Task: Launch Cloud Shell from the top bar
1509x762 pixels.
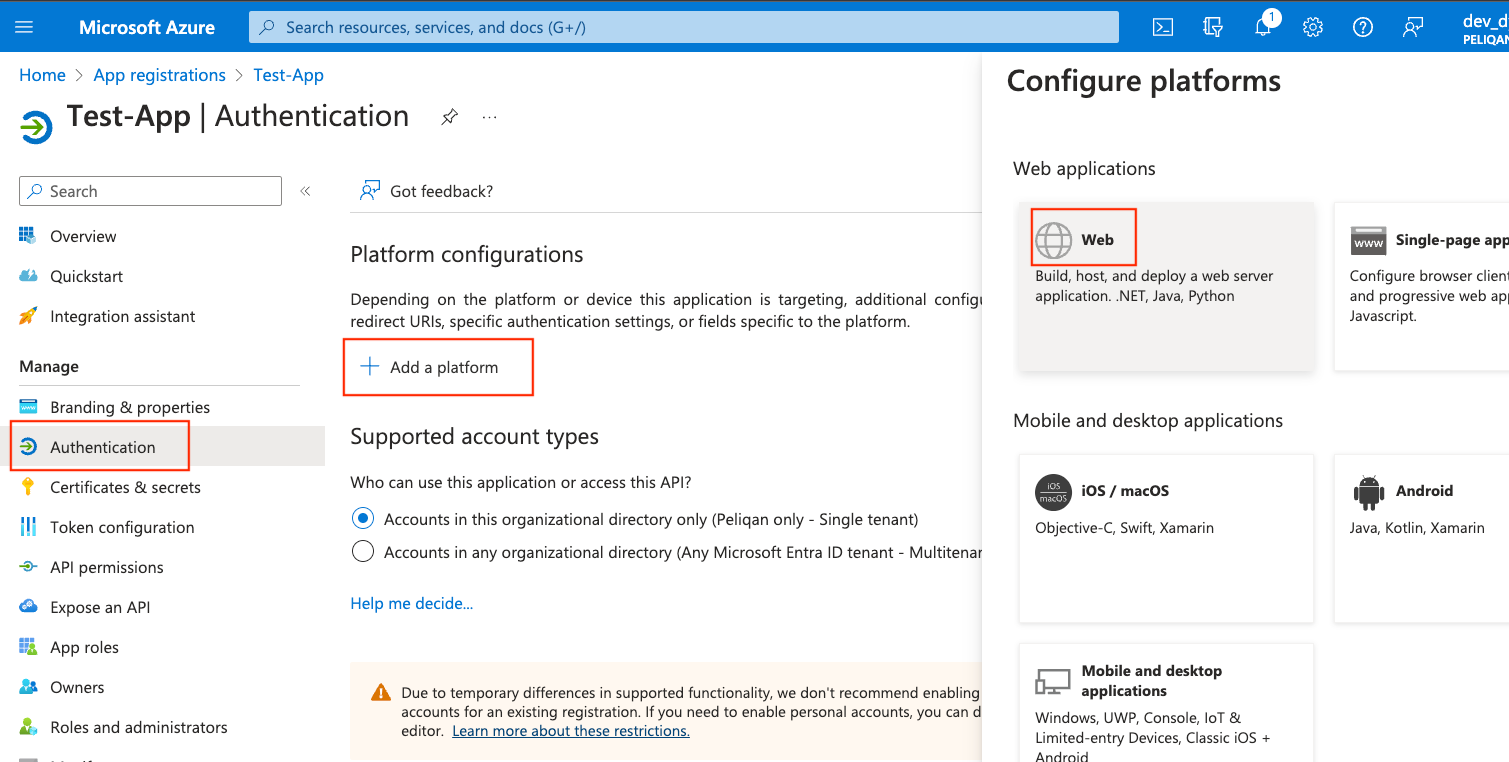Action: tap(1163, 27)
